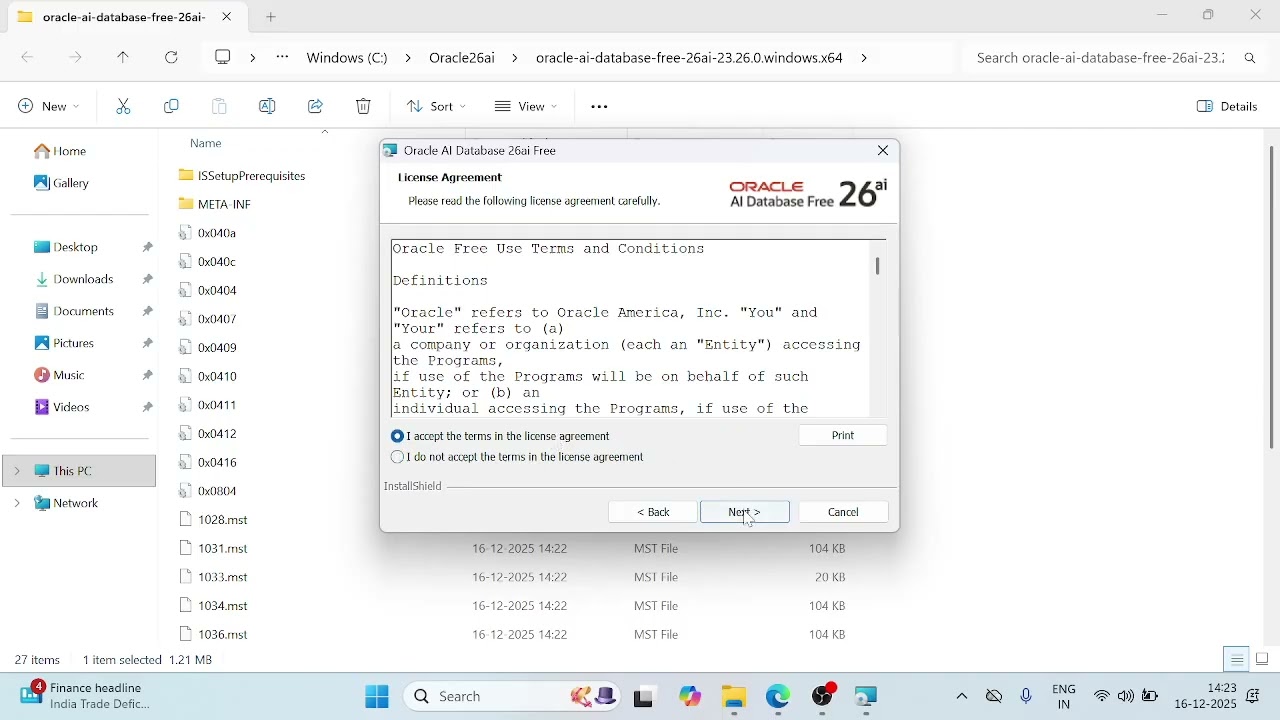The width and height of the screenshot is (1280, 720).
Task: Click the microphone icon in system tray
Action: (1027, 697)
